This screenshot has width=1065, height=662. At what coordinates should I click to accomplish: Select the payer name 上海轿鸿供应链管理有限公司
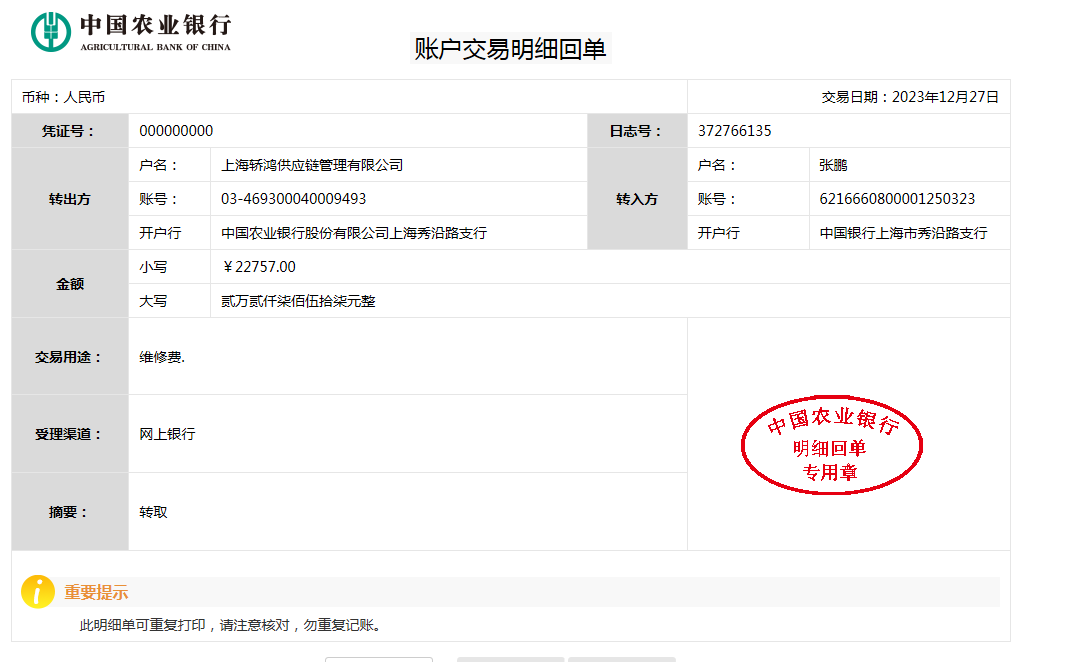[312, 165]
